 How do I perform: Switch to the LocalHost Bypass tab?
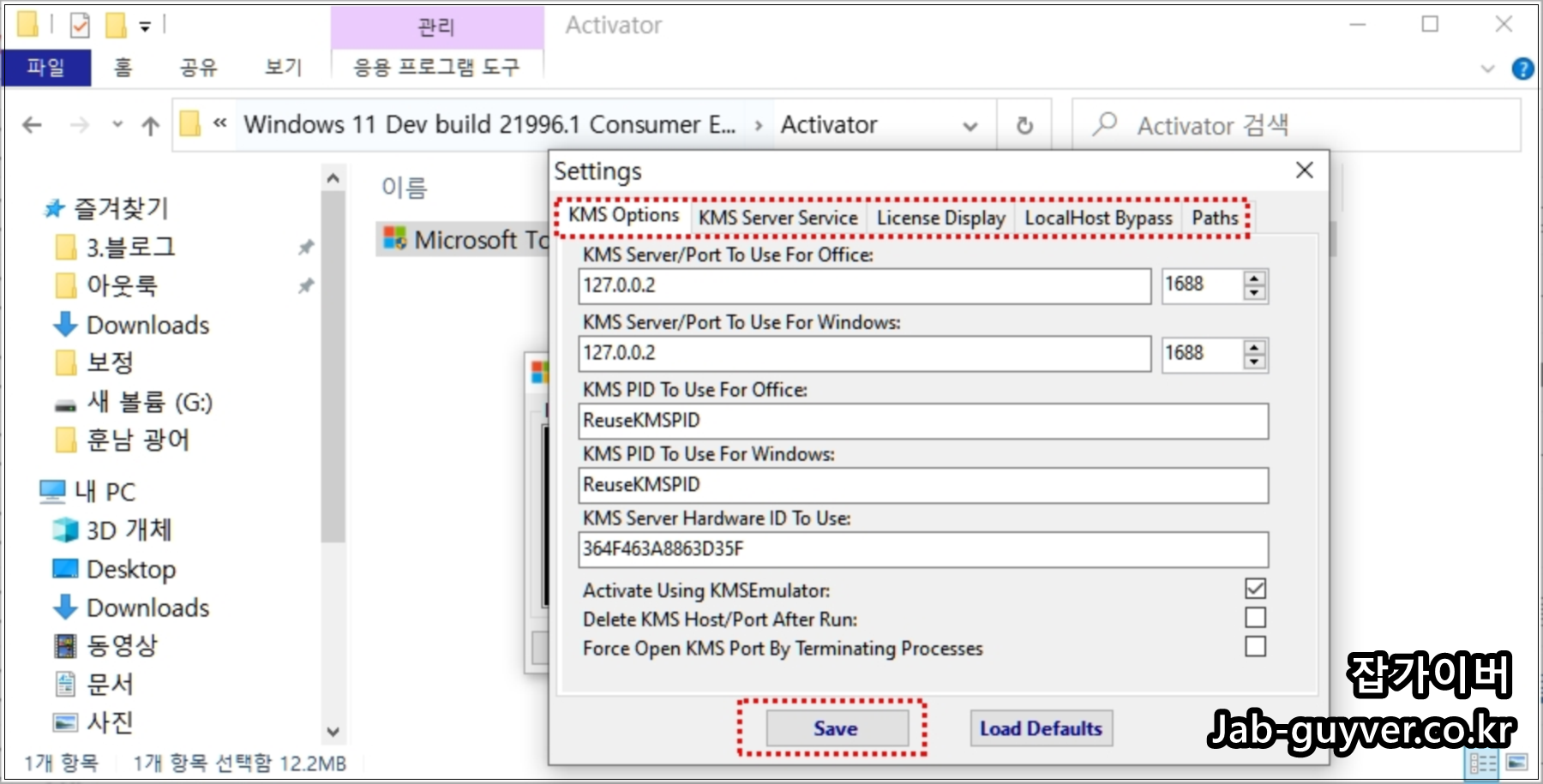[x=1098, y=218]
